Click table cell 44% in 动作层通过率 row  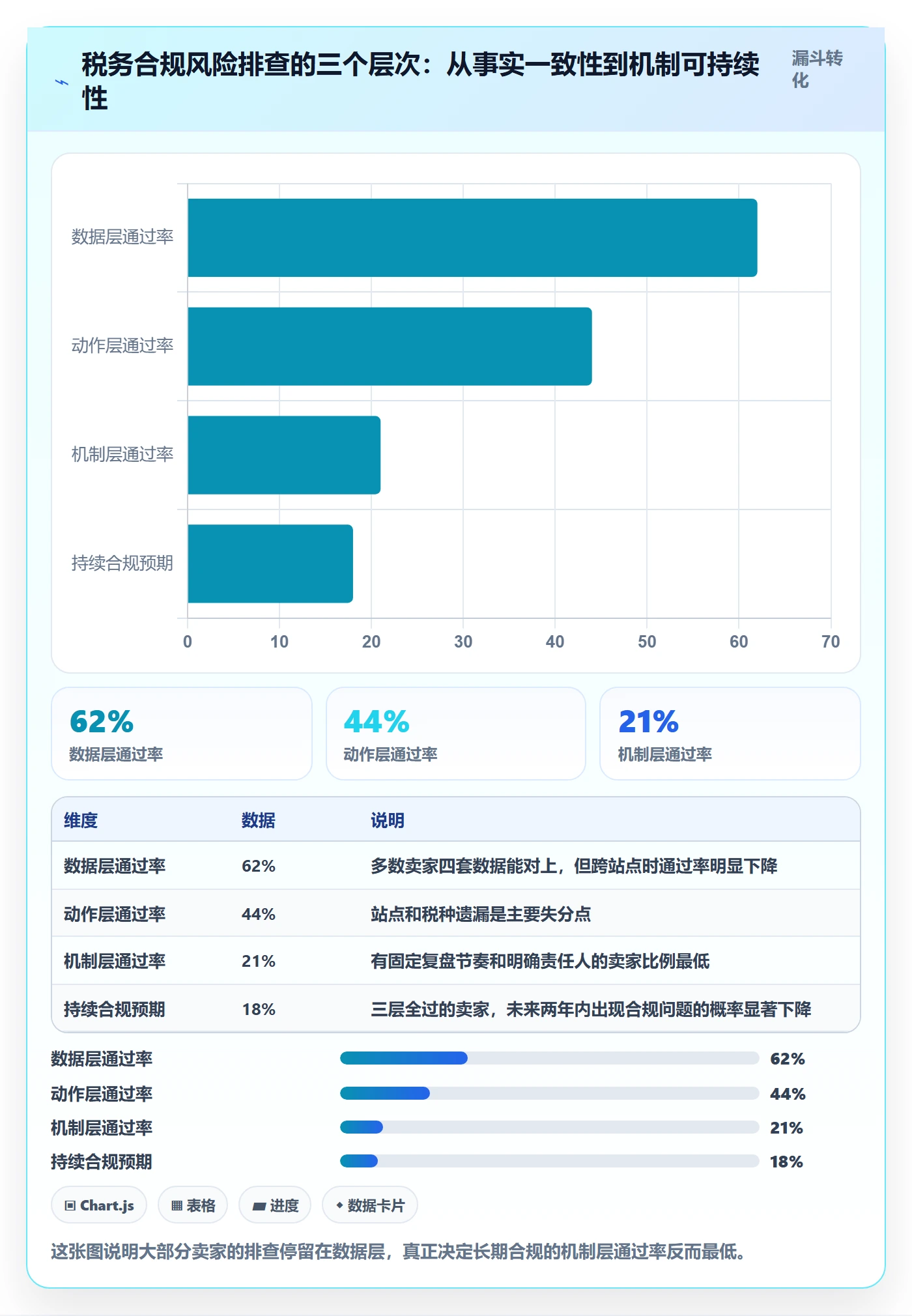coord(259,914)
